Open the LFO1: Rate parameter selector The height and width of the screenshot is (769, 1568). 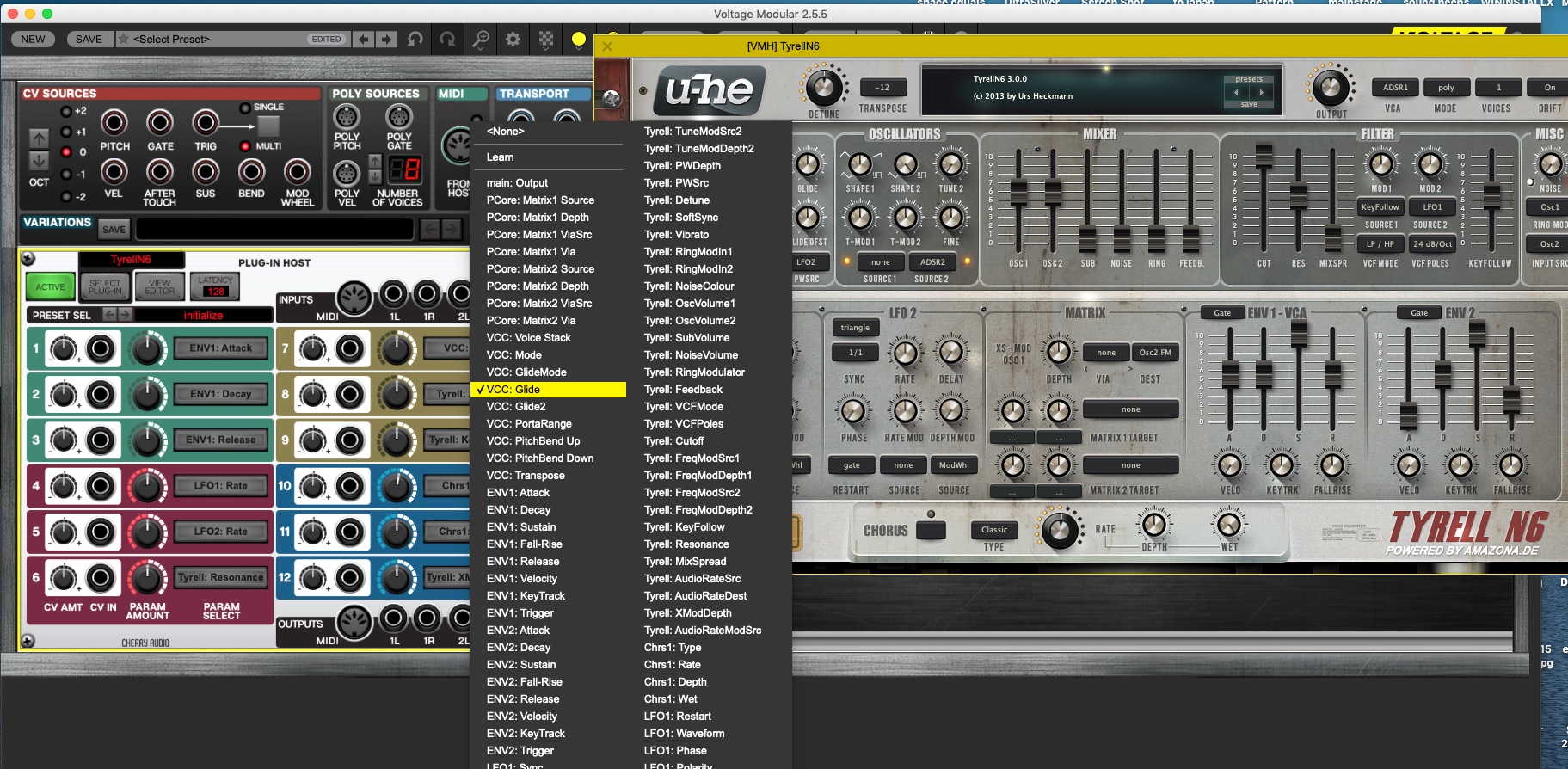pos(220,485)
